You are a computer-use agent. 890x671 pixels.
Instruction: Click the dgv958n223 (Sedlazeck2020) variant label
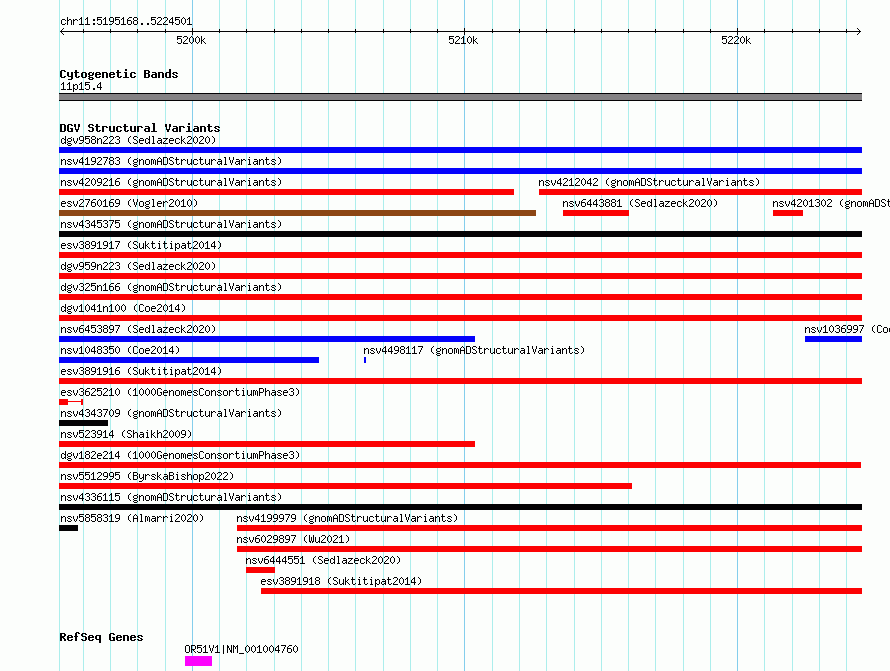pos(138,140)
